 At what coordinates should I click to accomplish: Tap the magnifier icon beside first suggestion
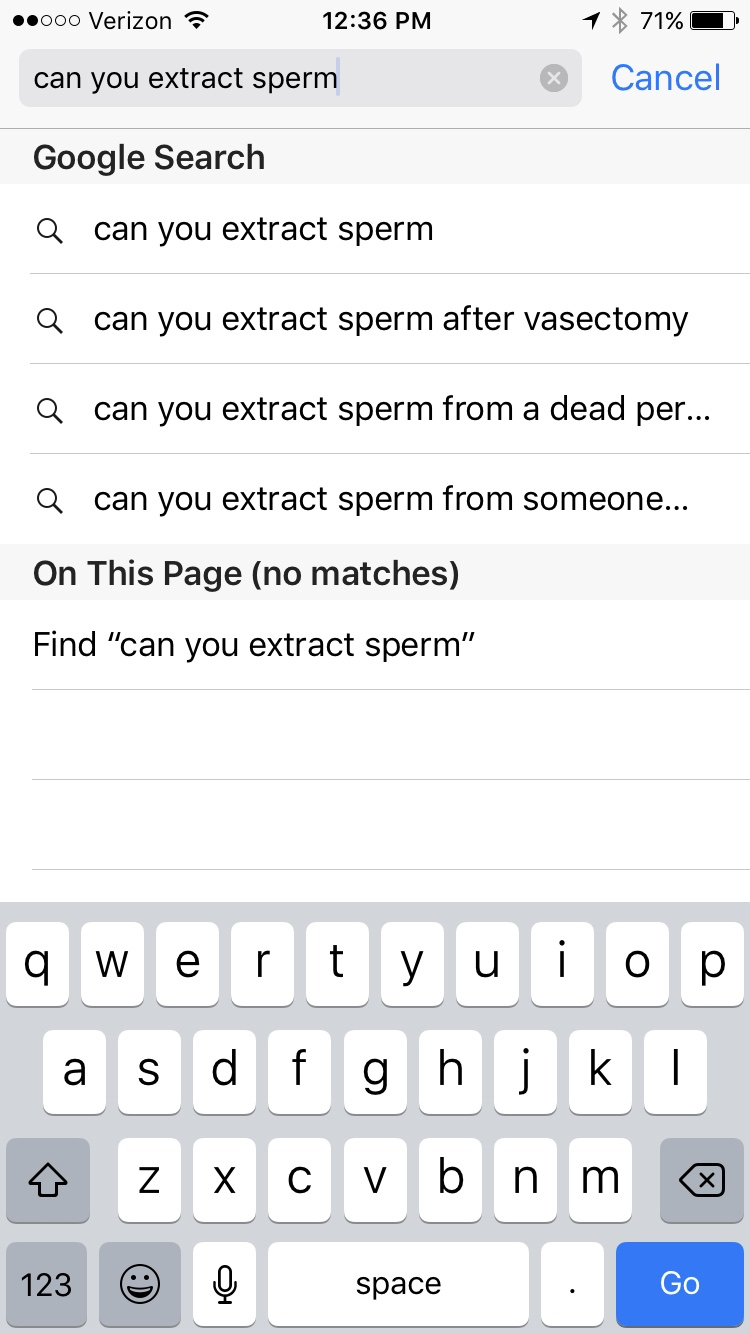point(49,230)
